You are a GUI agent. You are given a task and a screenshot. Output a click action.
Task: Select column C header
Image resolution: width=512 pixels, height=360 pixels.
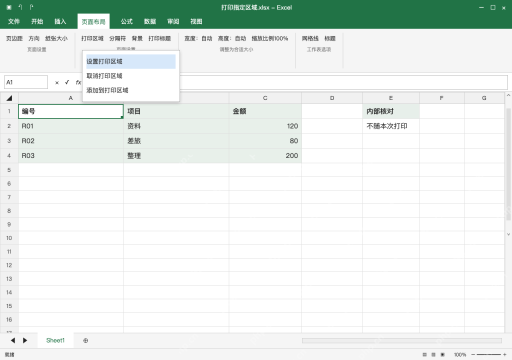[265, 98]
